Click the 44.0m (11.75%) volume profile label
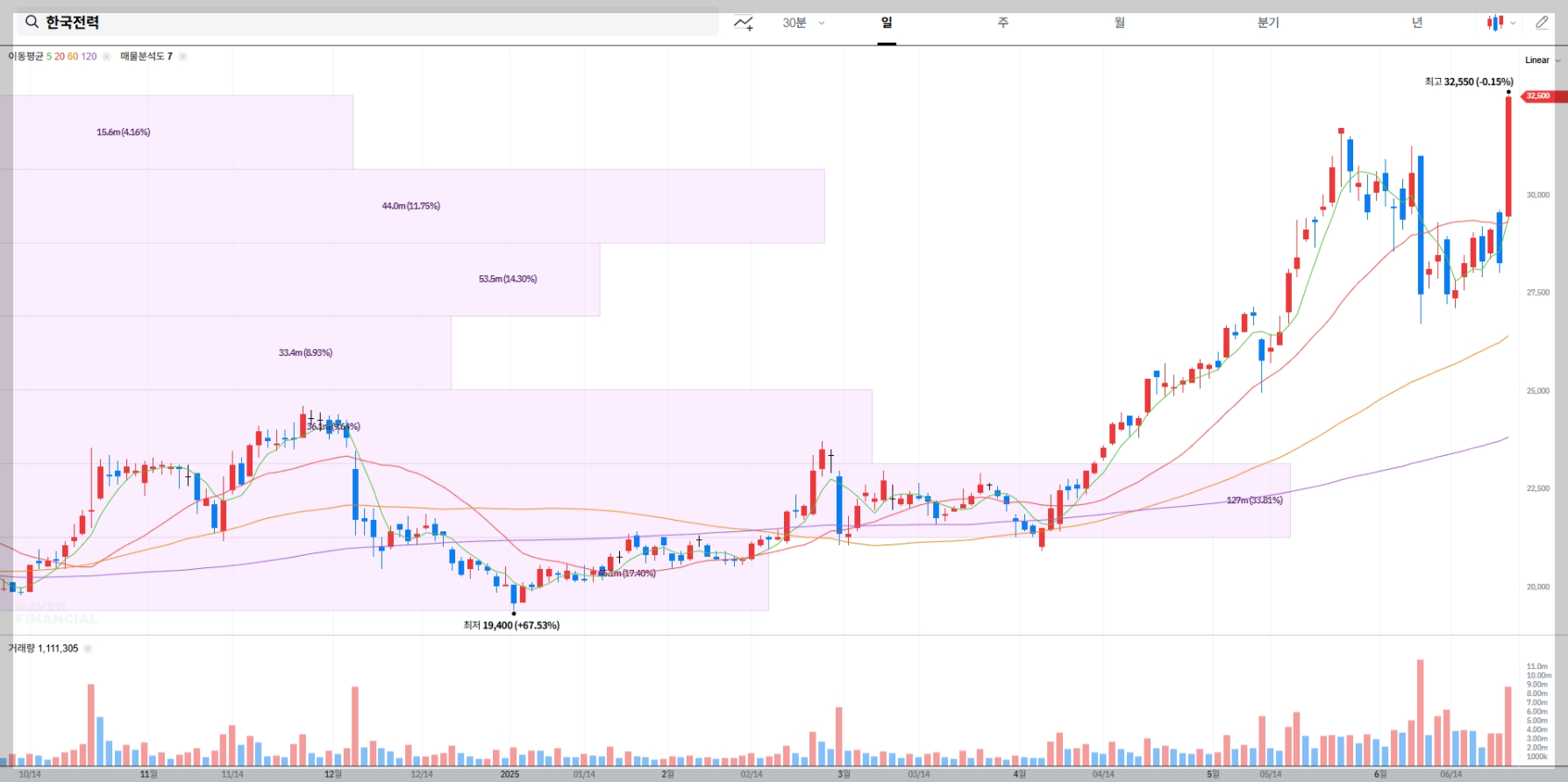1568x782 pixels. pos(410,206)
